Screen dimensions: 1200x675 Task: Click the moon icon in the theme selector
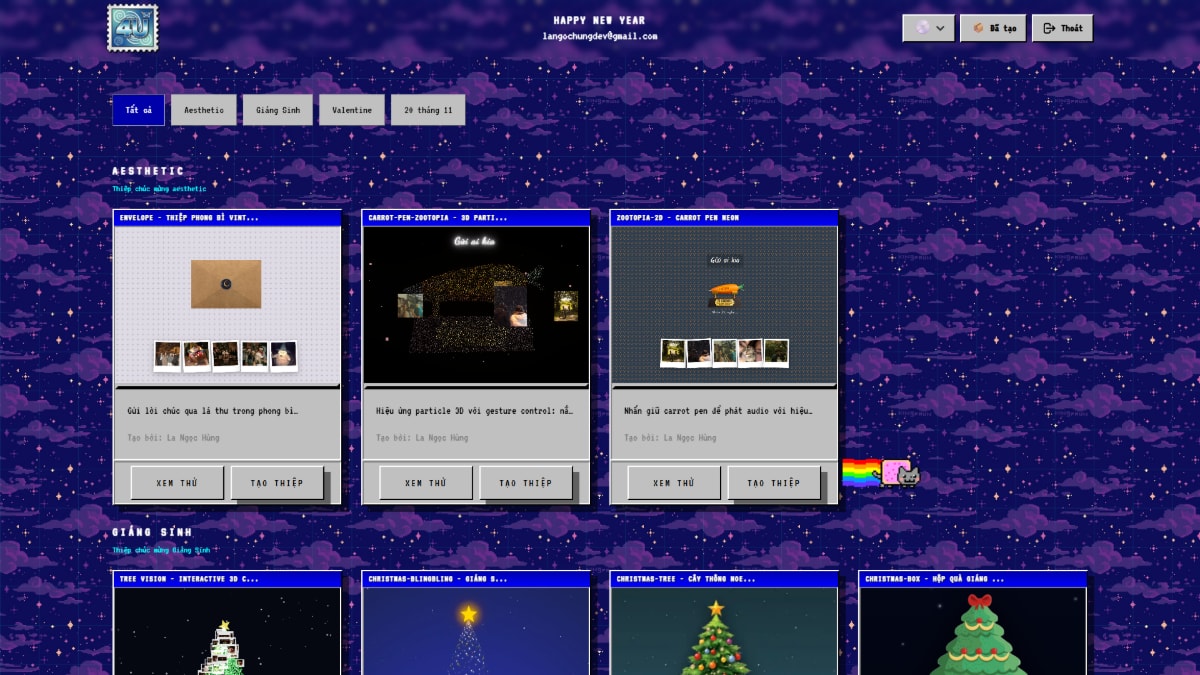point(920,28)
